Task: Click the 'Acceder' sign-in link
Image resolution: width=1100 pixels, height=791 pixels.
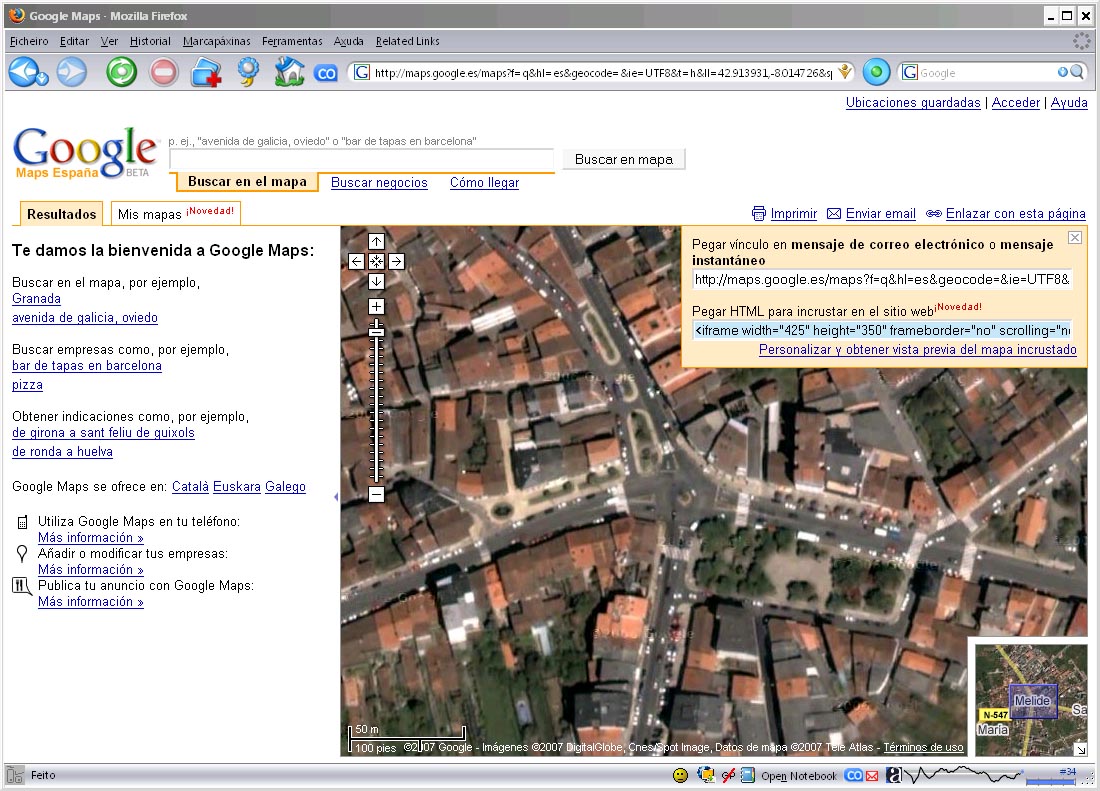Action: [x=1015, y=102]
